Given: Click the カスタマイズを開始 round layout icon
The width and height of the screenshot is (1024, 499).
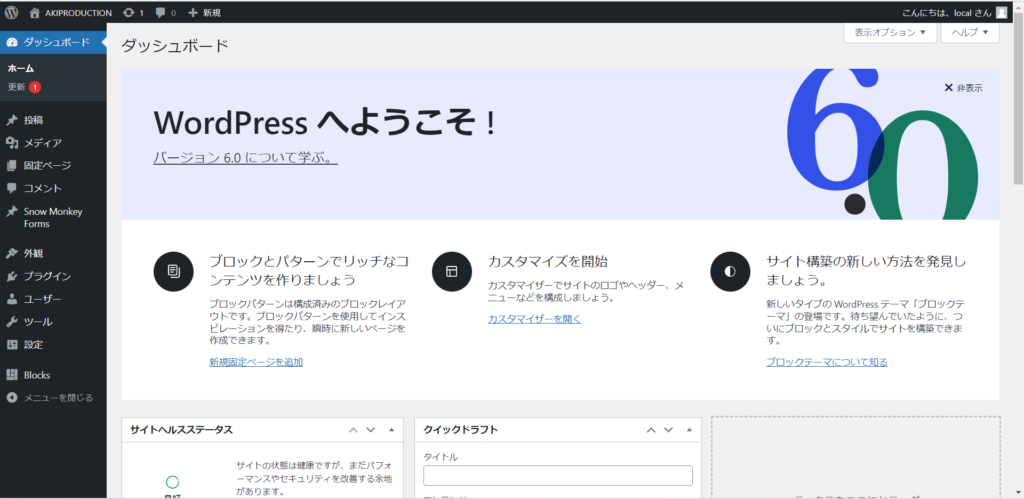Looking at the screenshot, I should (452, 270).
